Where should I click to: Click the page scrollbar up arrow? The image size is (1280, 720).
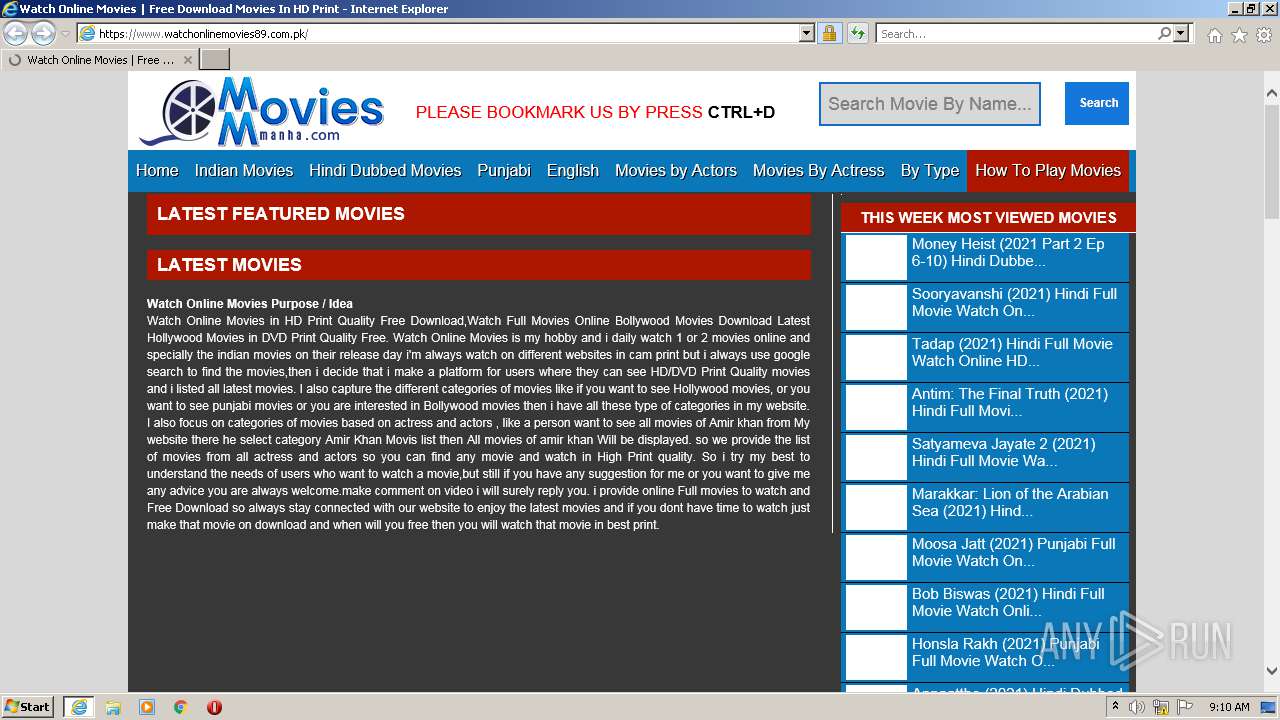(1271, 93)
